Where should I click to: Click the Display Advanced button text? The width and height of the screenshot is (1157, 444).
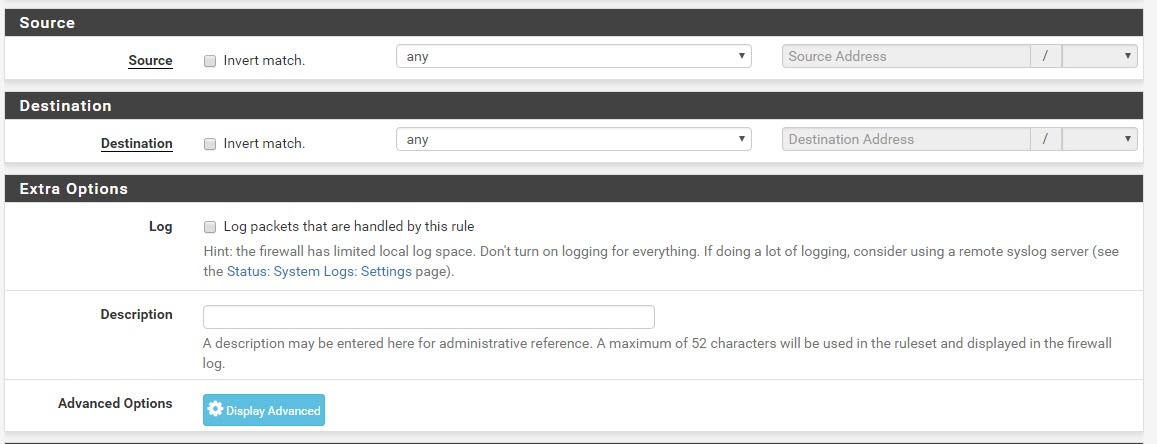[x=273, y=411]
